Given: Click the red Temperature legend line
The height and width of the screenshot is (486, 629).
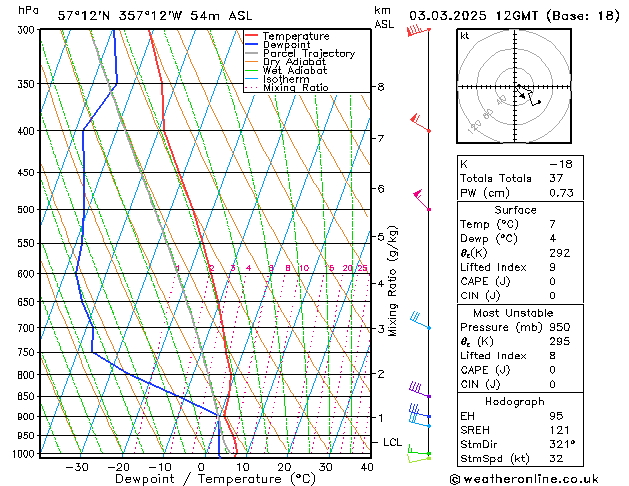Looking at the screenshot, I should tap(252, 36).
